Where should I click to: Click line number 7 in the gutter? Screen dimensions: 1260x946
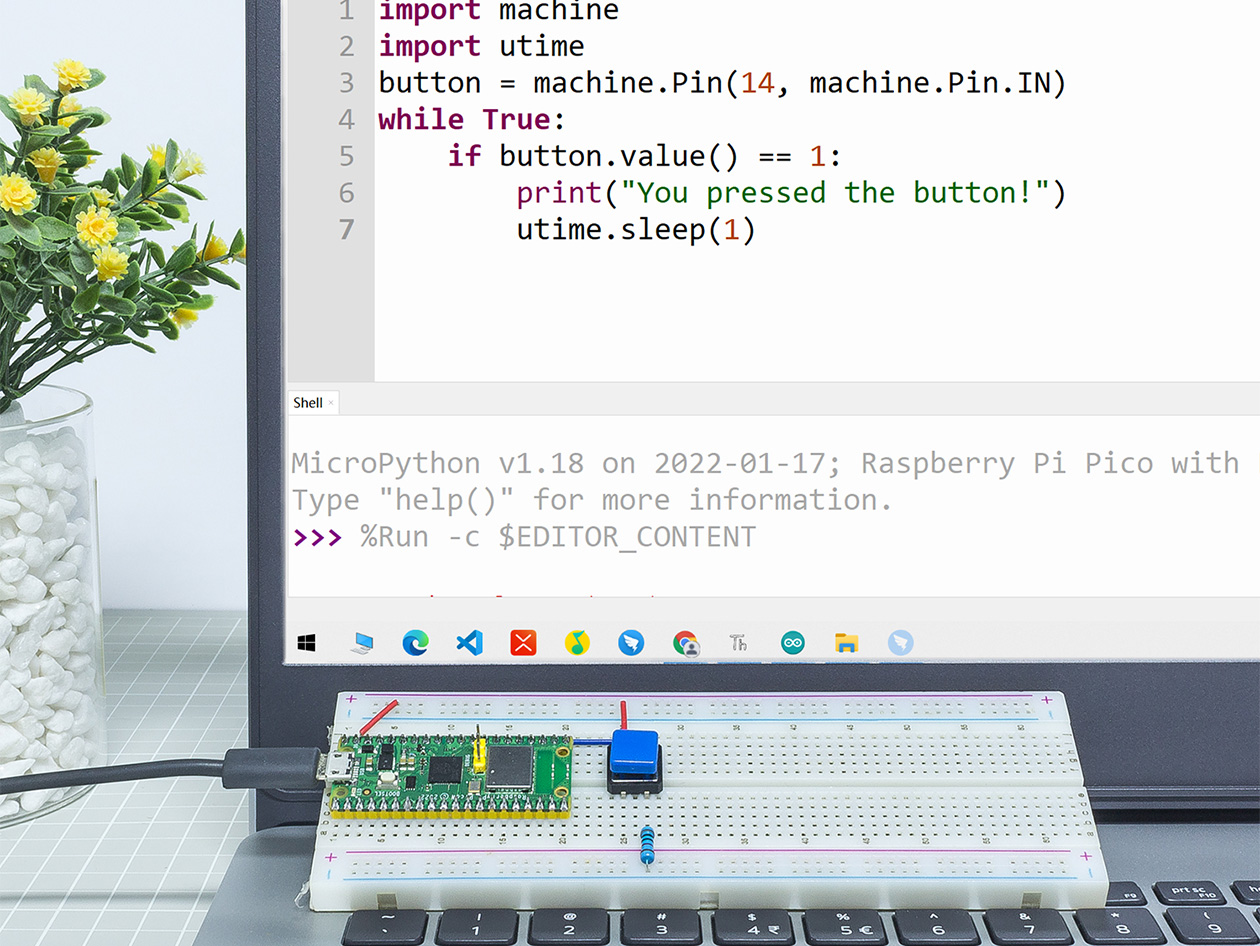point(346,230)
